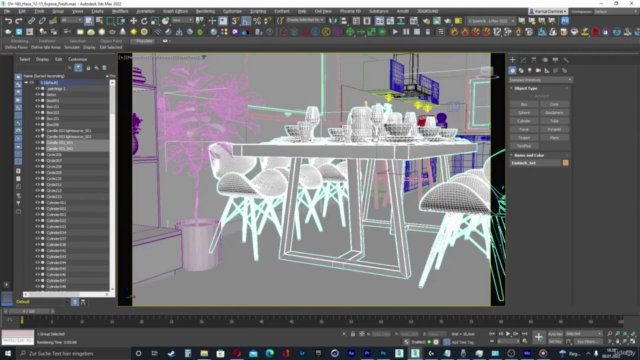Click the stop simulation button in toolbar

417,31
